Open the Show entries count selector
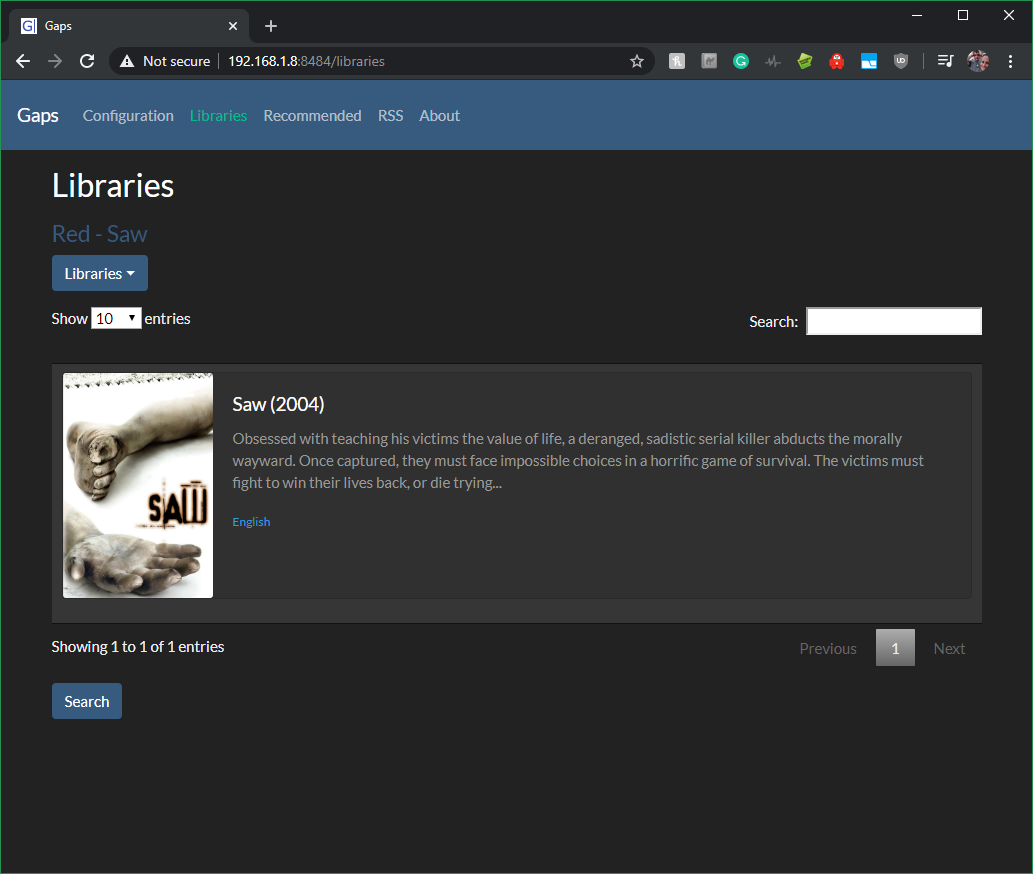 pos(116,319)
